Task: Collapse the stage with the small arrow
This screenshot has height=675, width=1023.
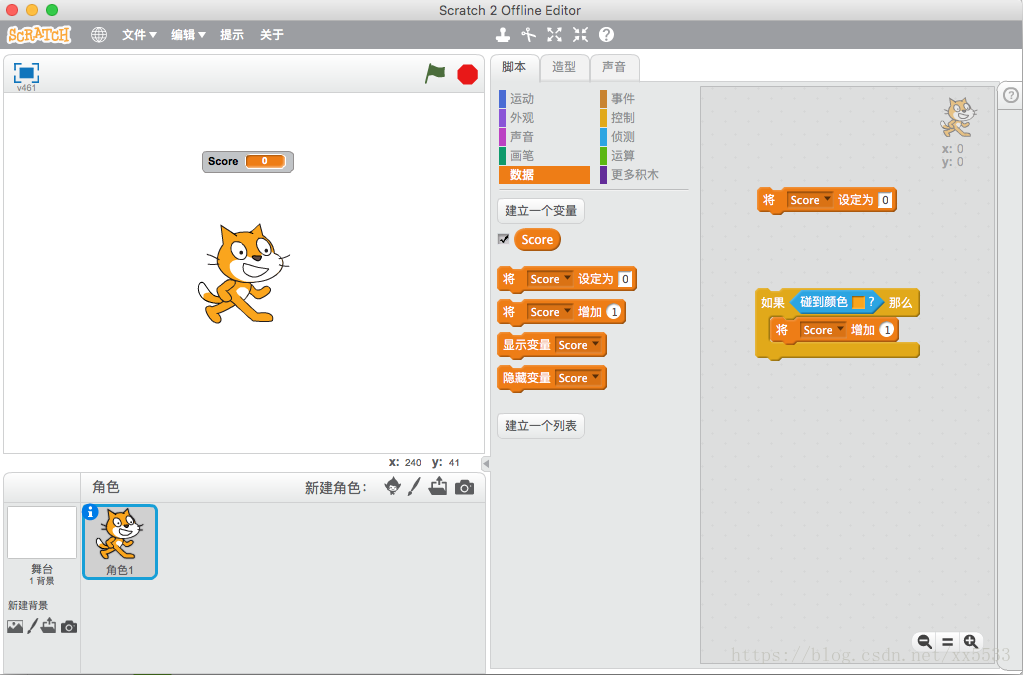Action: 485,463
